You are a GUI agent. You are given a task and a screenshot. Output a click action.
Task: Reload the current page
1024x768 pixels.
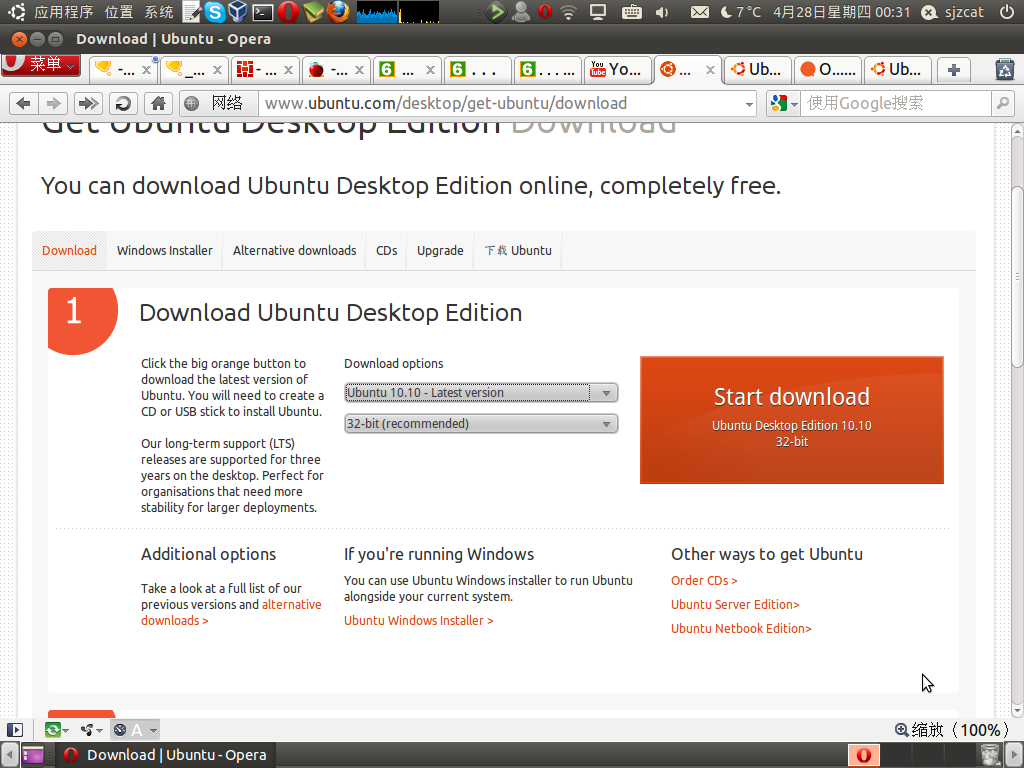123,103
